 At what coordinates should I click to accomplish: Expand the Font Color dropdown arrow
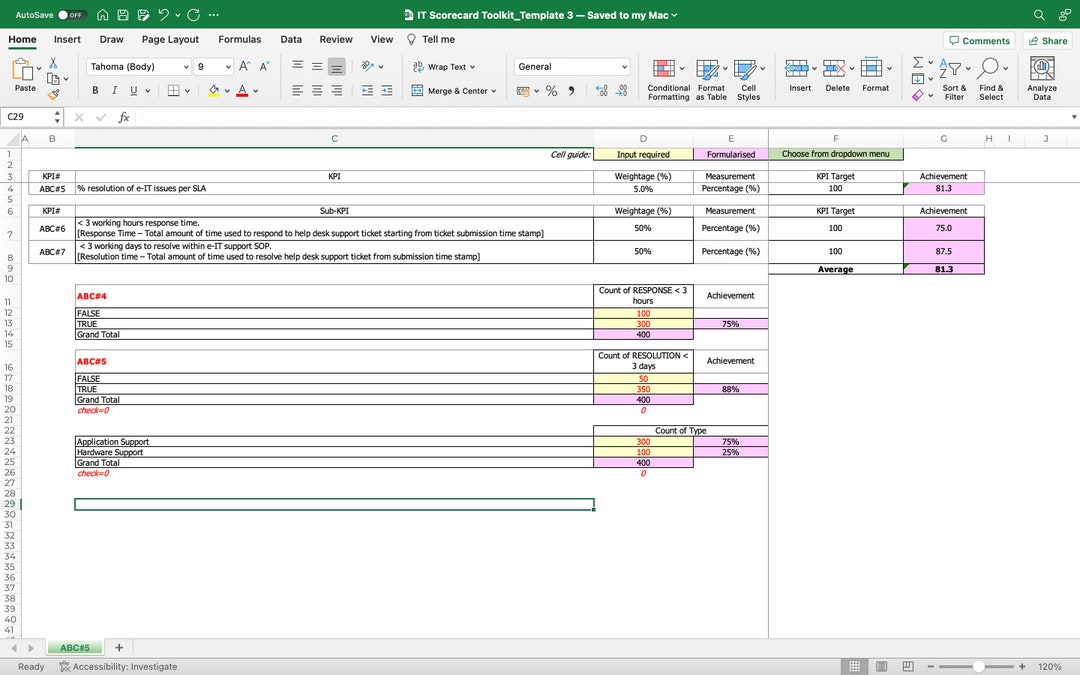point(256,90)
